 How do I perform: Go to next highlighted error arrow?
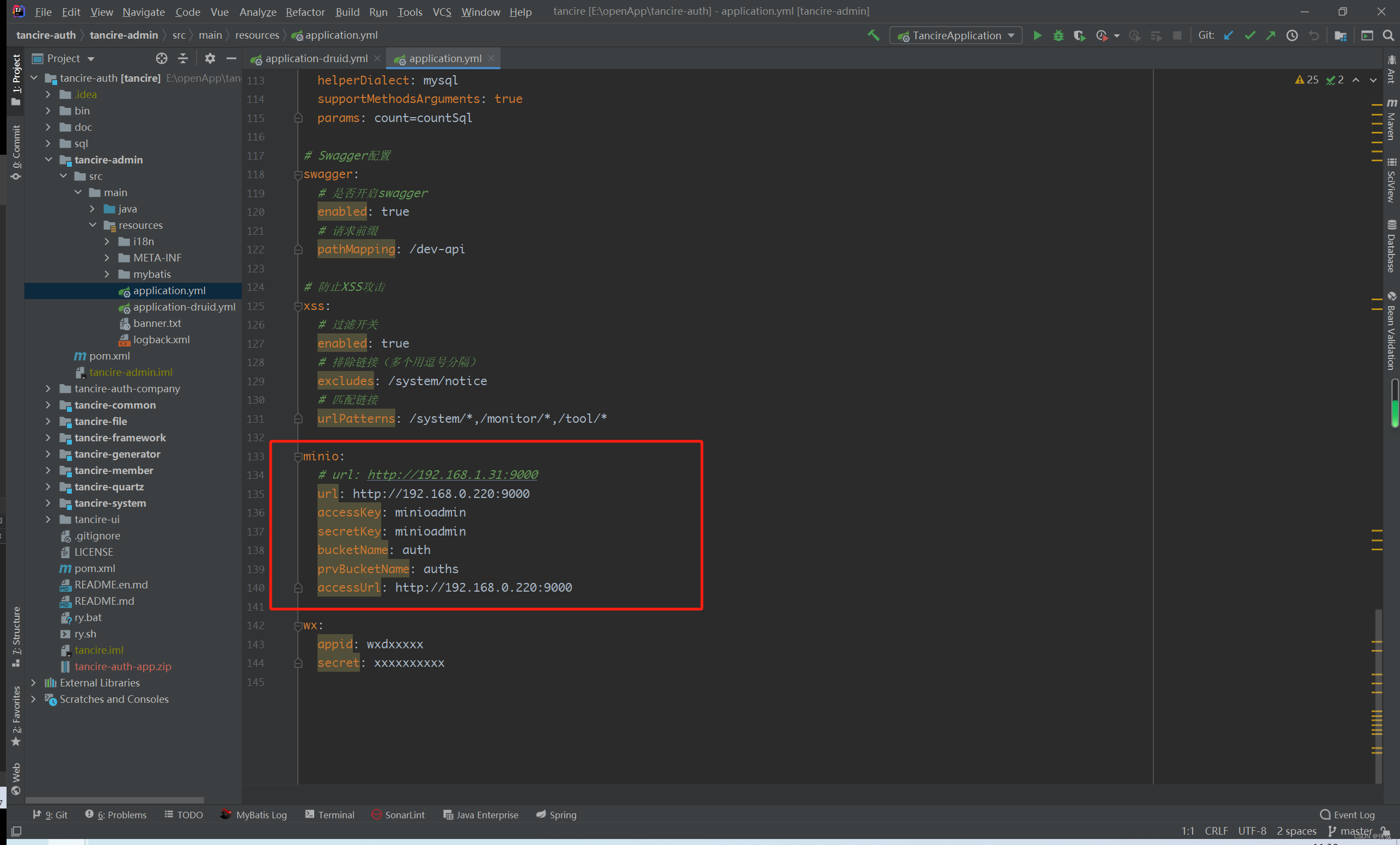pos(1373,80)
